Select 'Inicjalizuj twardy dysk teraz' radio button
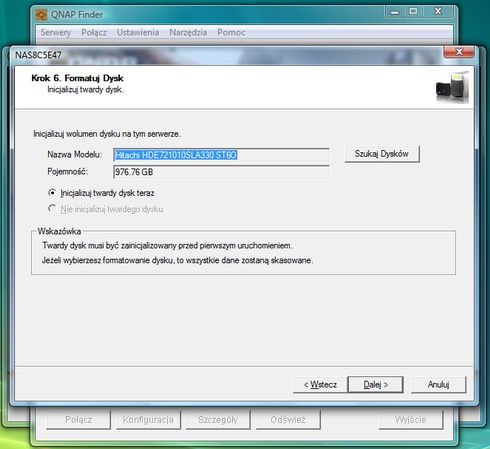The image size is (490, 449). [52, 193]
